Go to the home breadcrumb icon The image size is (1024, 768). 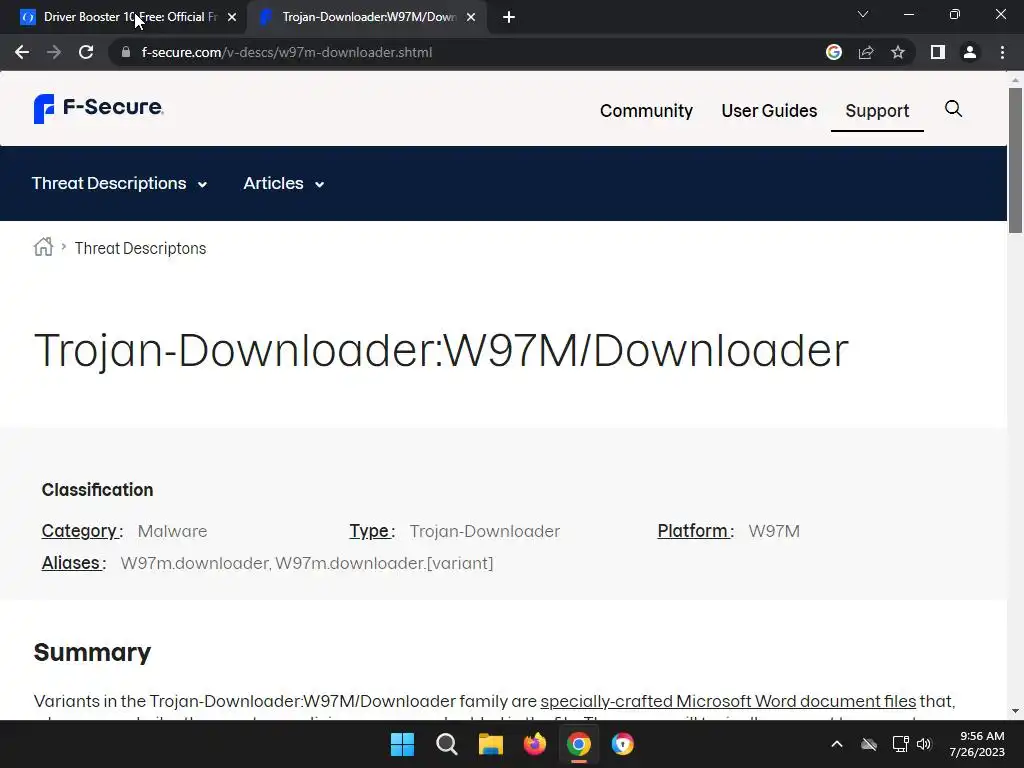point(44,247)
